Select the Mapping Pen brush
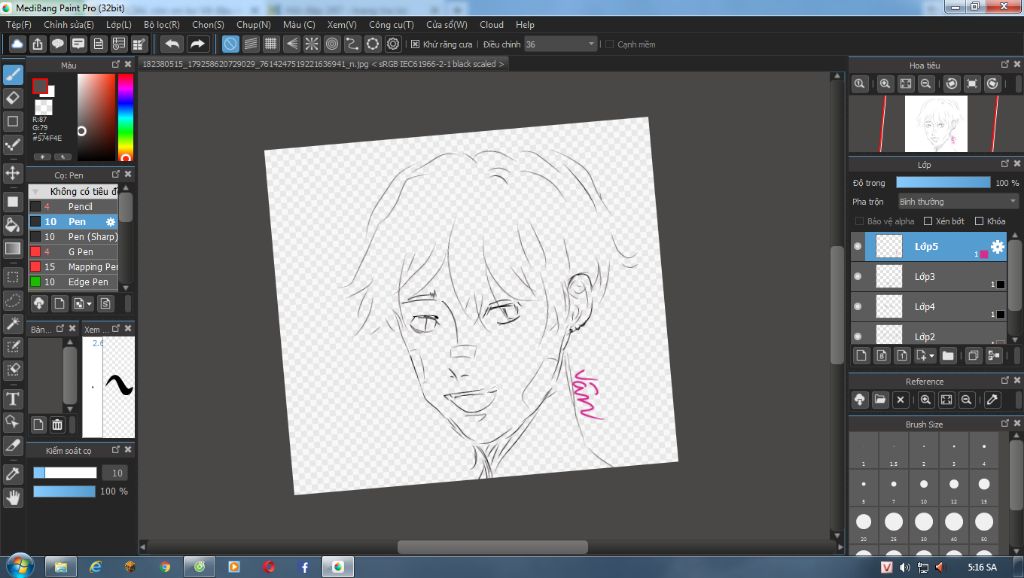Screen dimensions: 1024x578 (x=74, y=266)
